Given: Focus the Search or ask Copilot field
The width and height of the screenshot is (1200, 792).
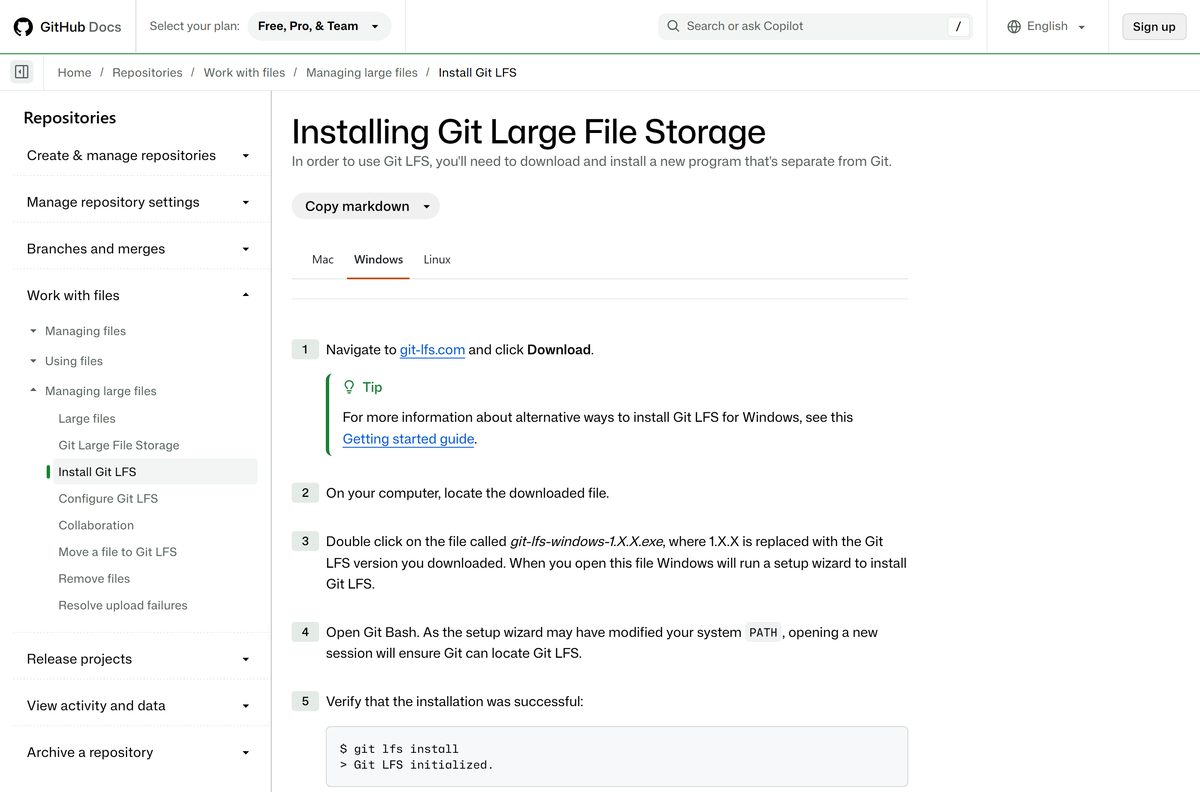Looking at the screenshot, I should click(815, 26).
